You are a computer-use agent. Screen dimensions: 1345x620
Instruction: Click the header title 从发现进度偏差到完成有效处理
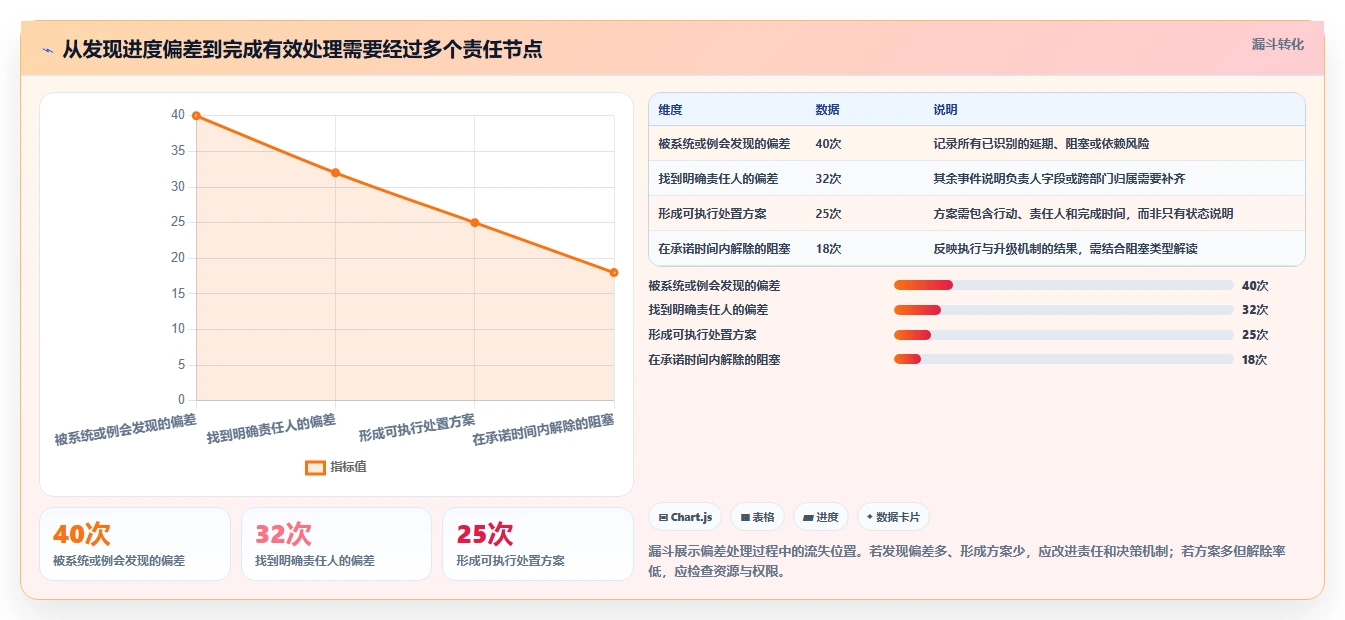point(302,49)
